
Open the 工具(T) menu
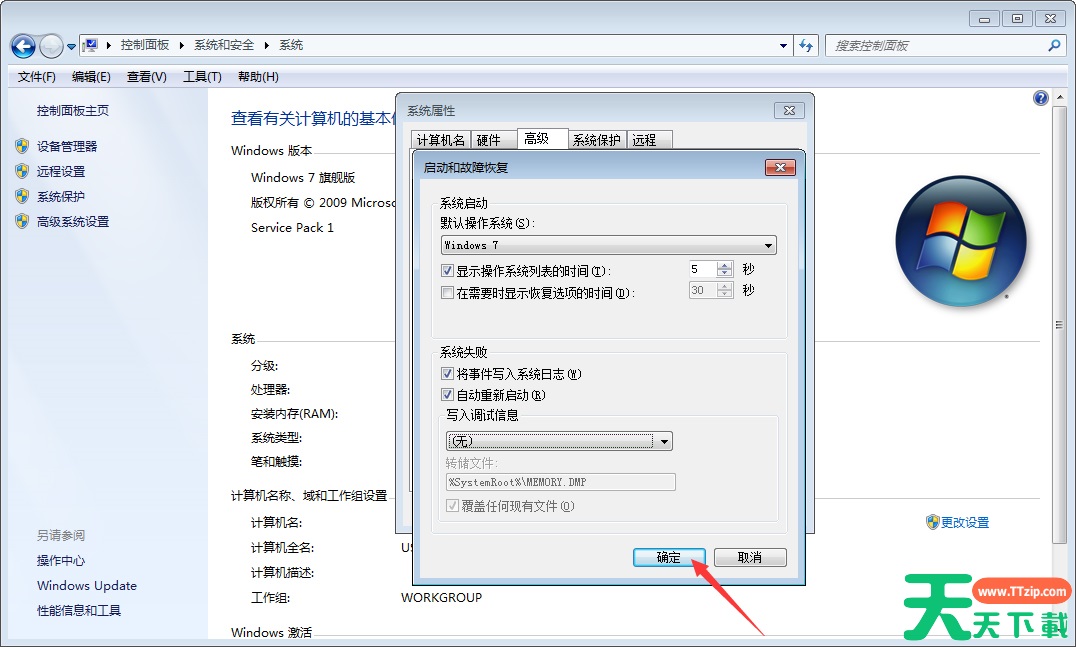pyautogui.click(x=202, y=77)
